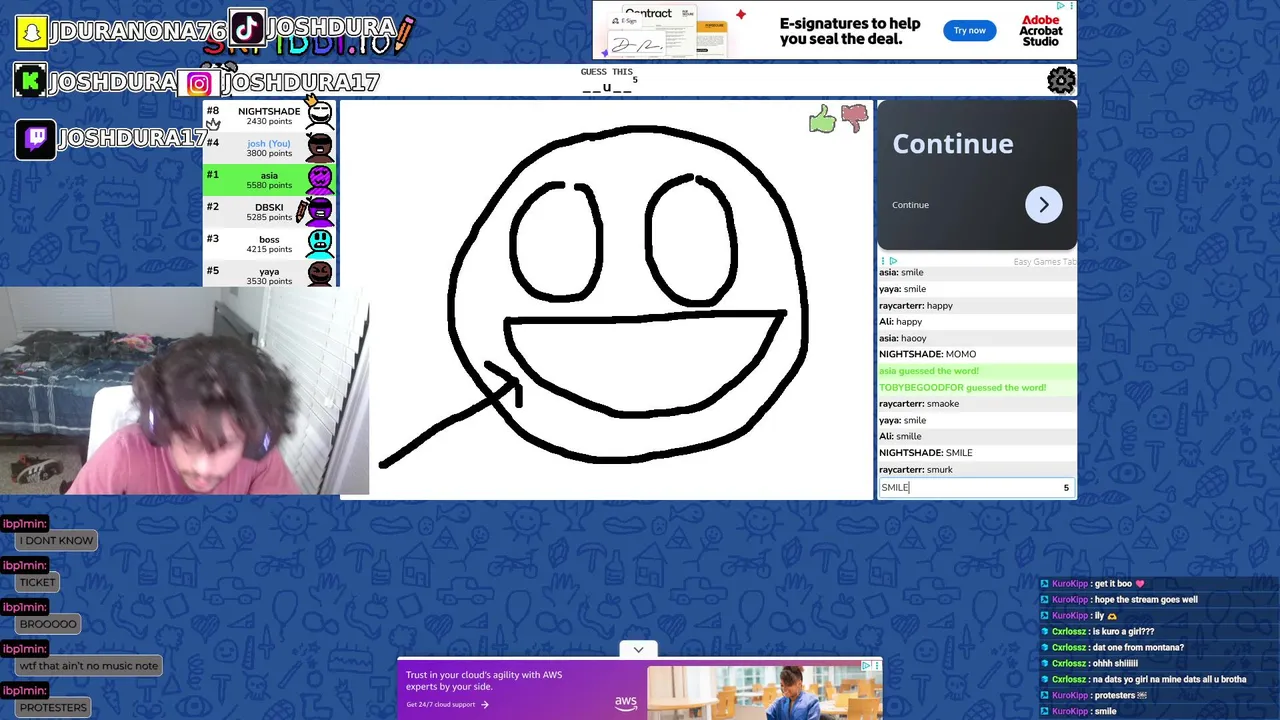
Task: Click E-signatures ad headline
Action: pyautogui.click(x=850, y=31)
